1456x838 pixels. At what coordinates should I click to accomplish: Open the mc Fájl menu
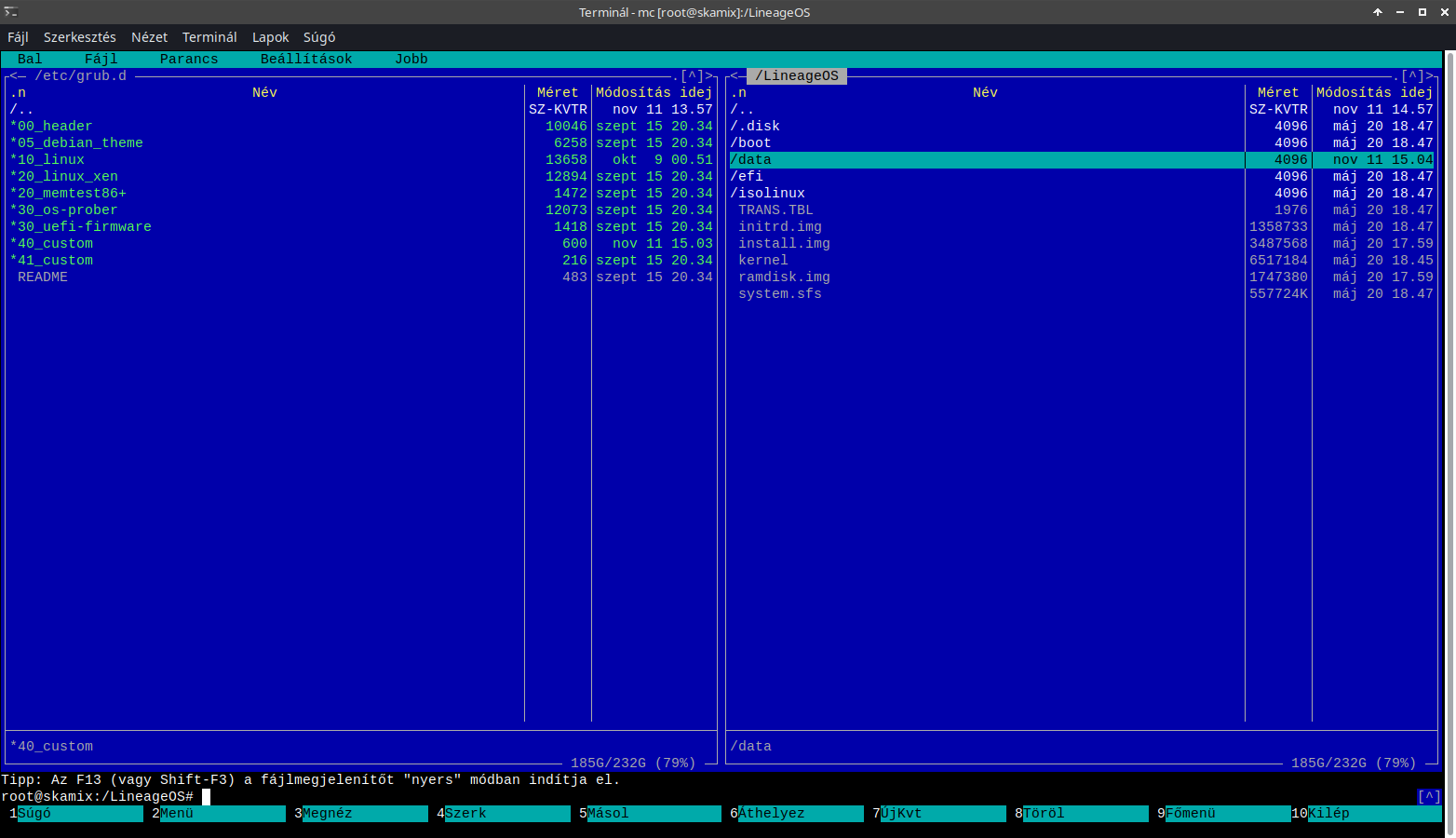pos(101,59)
